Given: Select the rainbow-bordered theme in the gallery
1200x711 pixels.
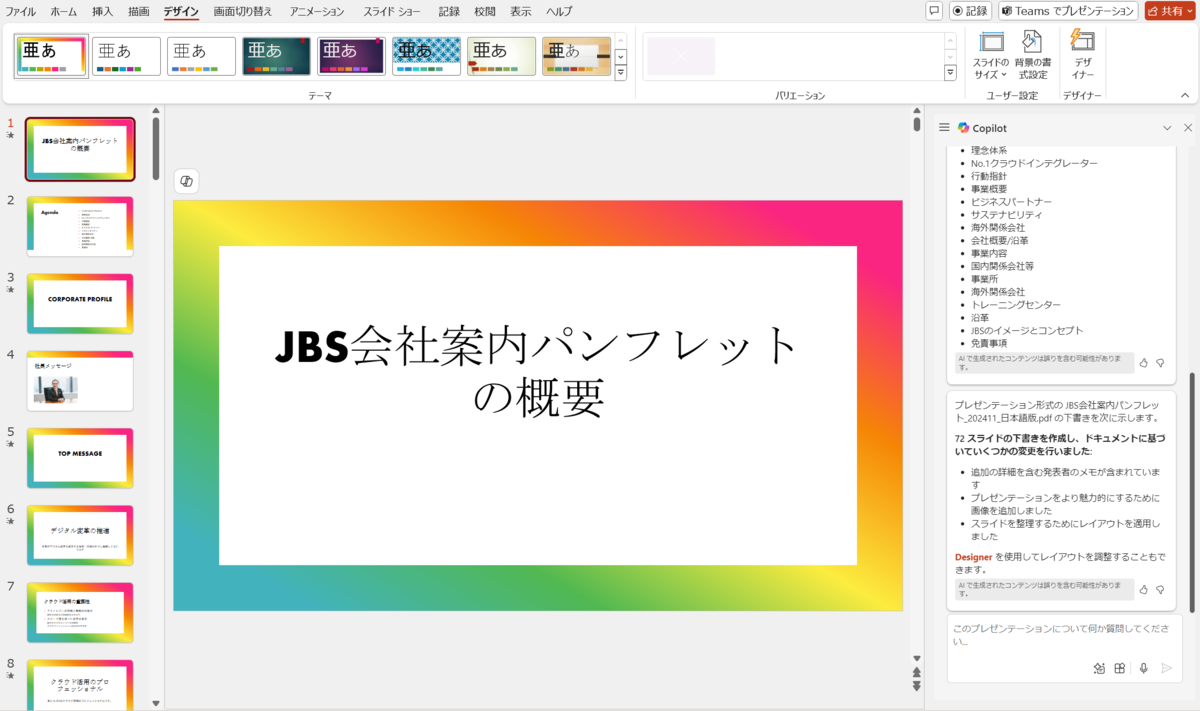Looking at the screenshot, I should pyautogui.click(x=51, y=56).
